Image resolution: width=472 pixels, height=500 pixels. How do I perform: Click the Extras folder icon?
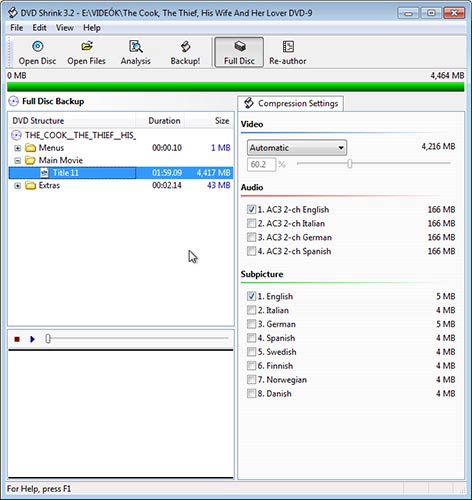[30, 185]
